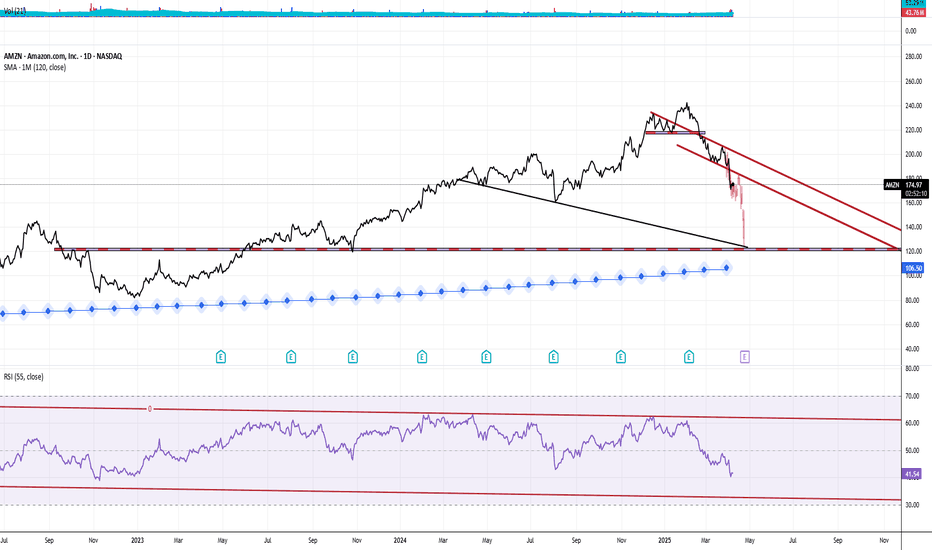The height and width of the screenshot is (550, 932).
Task: Select the earnings marker near August 2024
Action: point(553,357)
